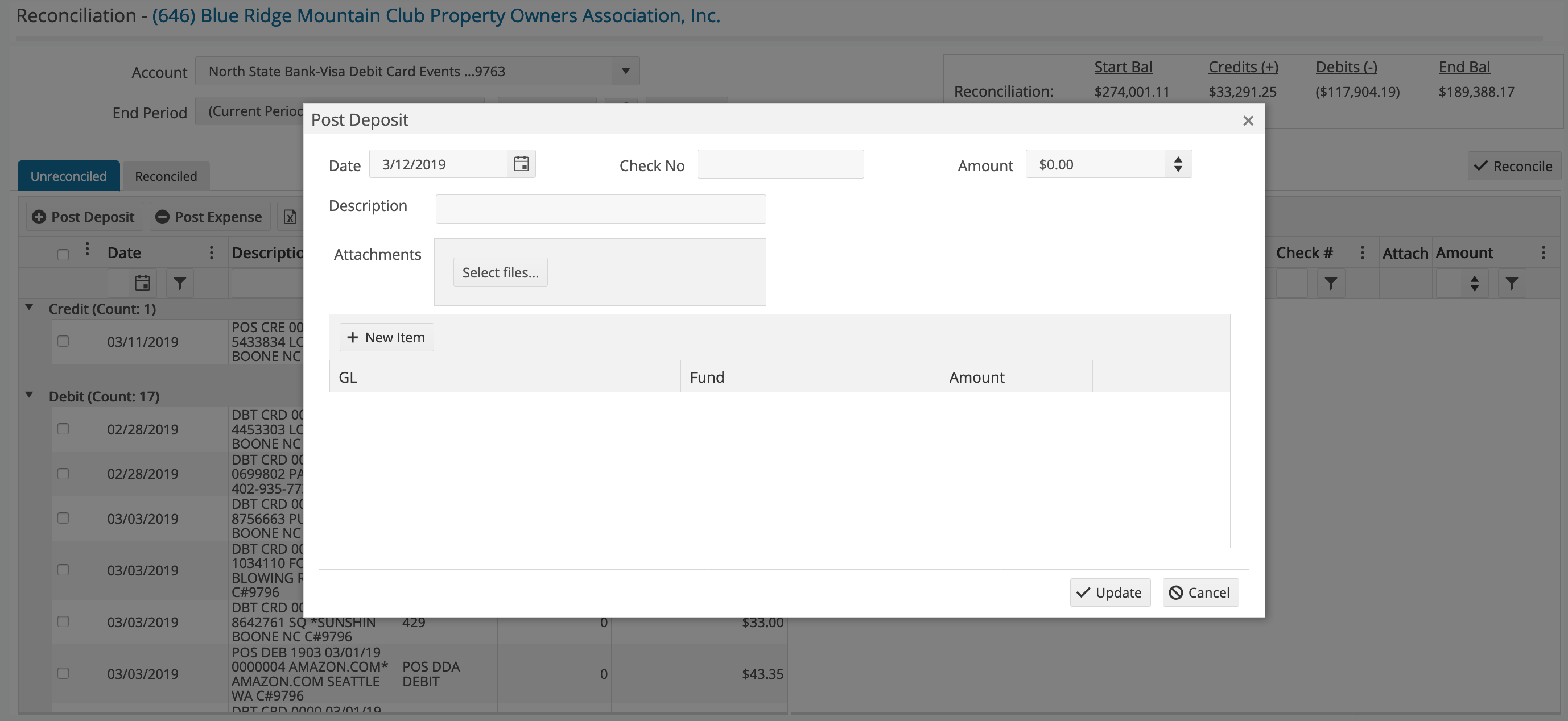
Task: Switch to the Reconciled tab
Action: 166,176
